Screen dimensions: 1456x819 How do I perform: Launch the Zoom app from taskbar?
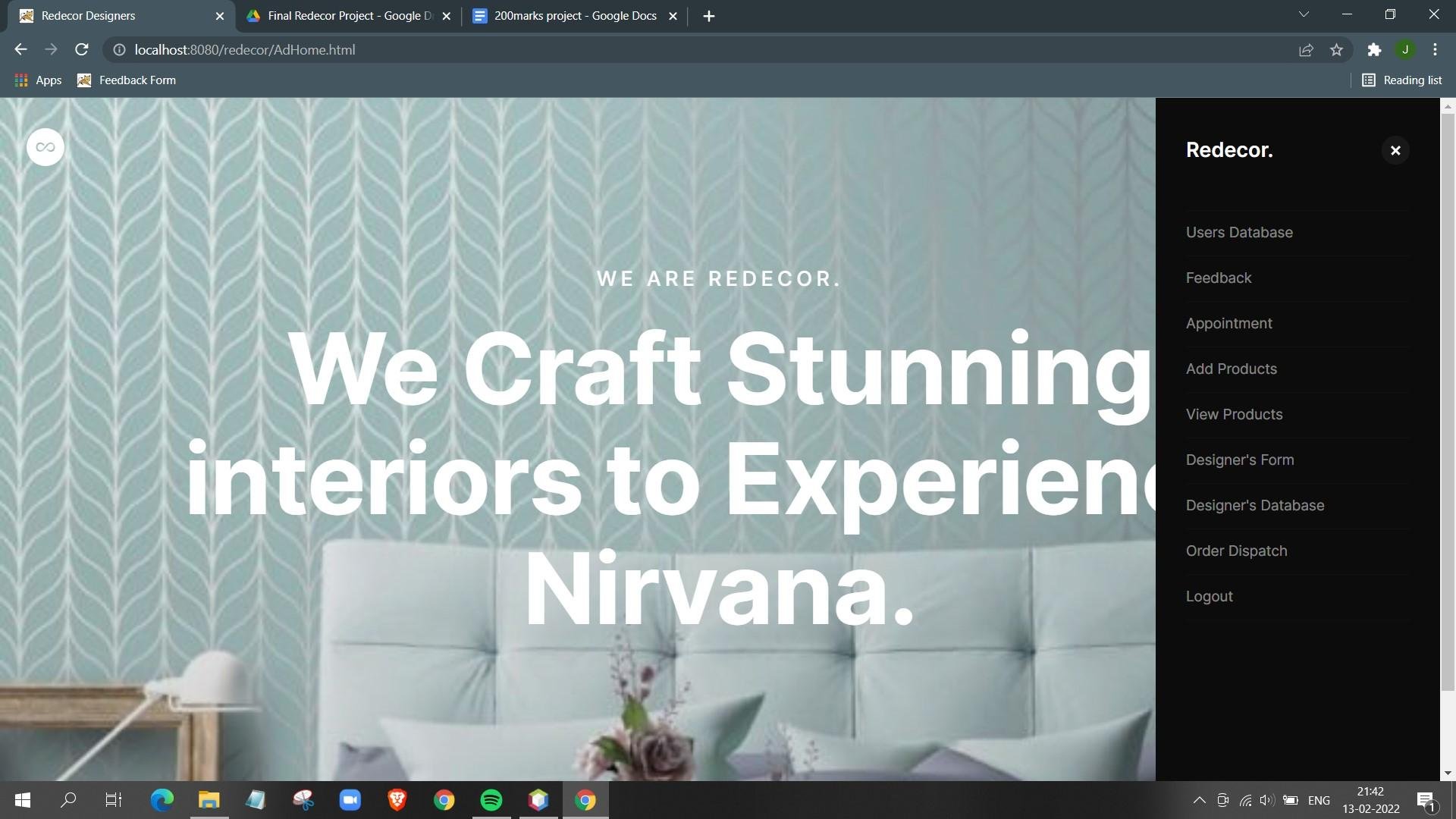tap(350, 800)
